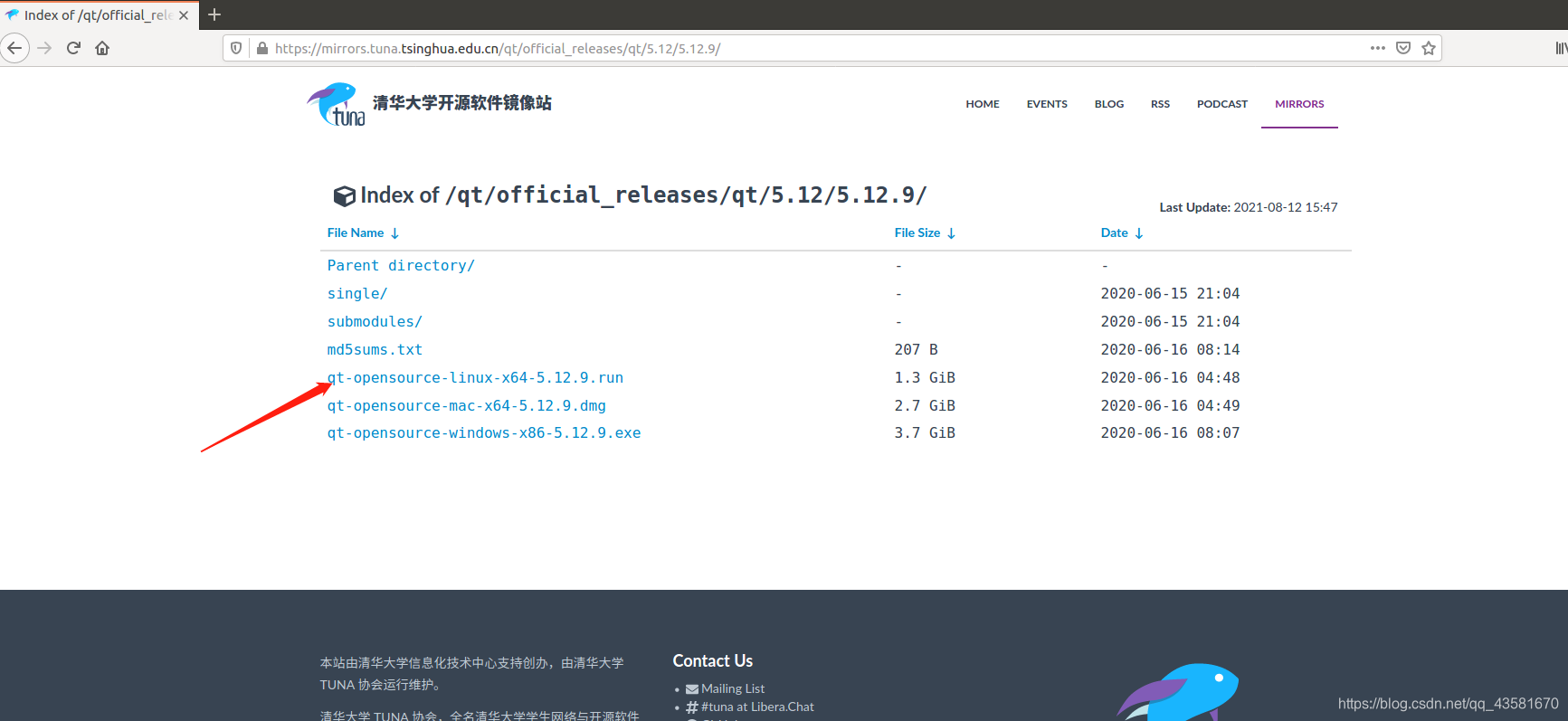Click the 清华大学开源软件镜像站 site title
Image resolution: width=1568 pixels, height=721 pixels.
pos(462,103)
